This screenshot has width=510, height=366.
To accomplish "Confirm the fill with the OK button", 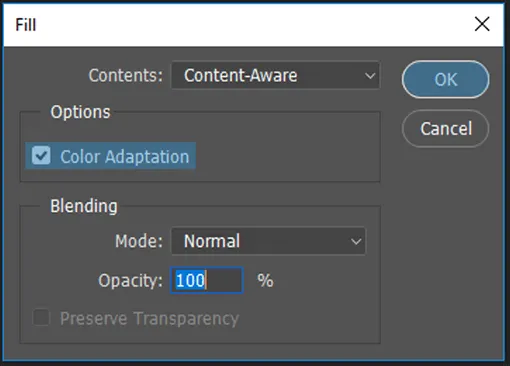I will [446, 79].
